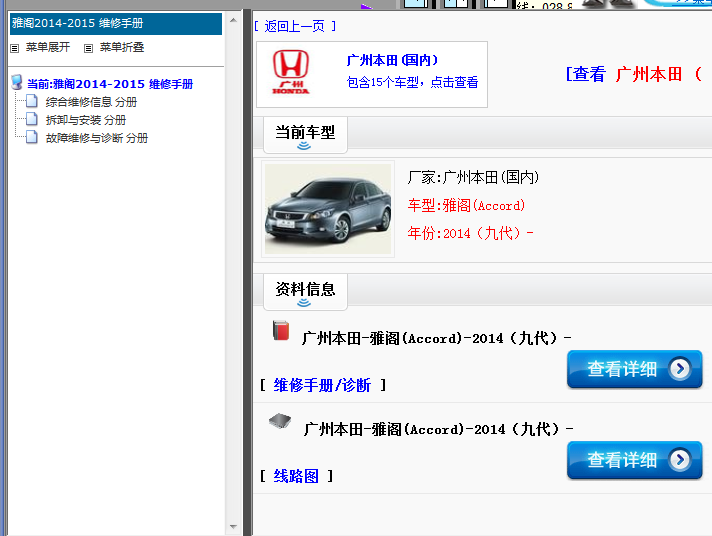Click the Guangzhou Honda logo

pos(291,72)
